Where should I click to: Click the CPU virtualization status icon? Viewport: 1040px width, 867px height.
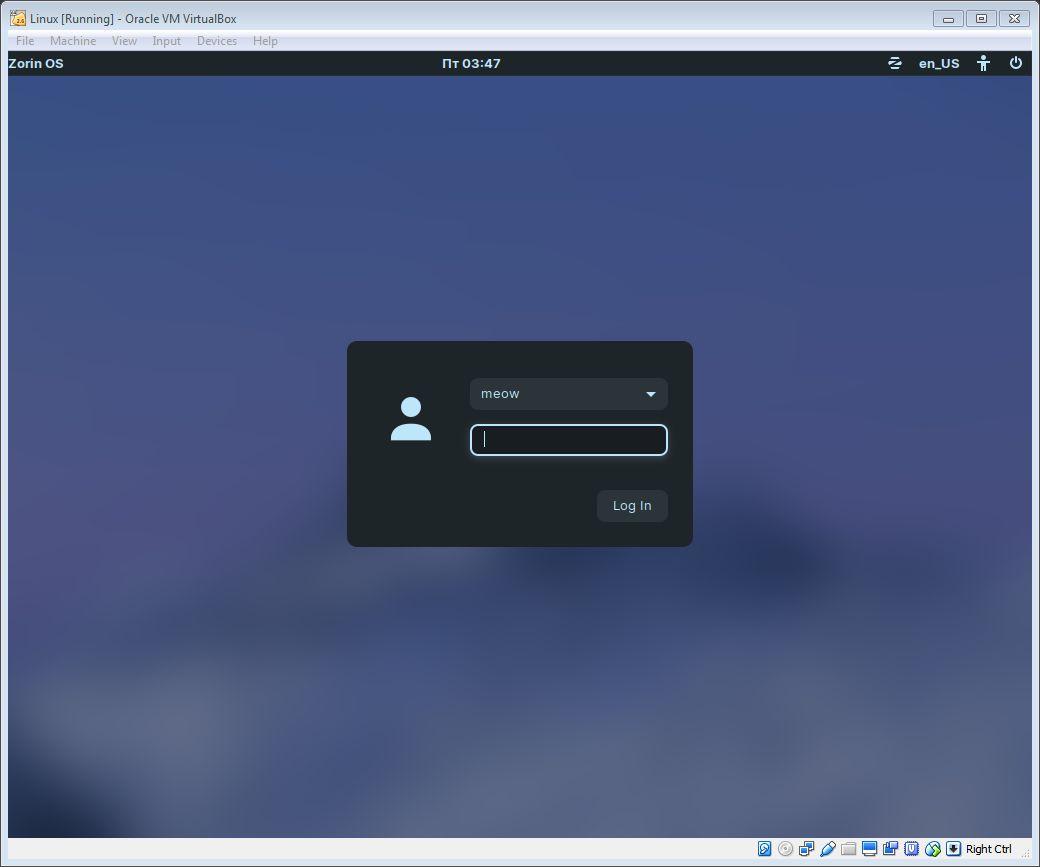point(911,849)
